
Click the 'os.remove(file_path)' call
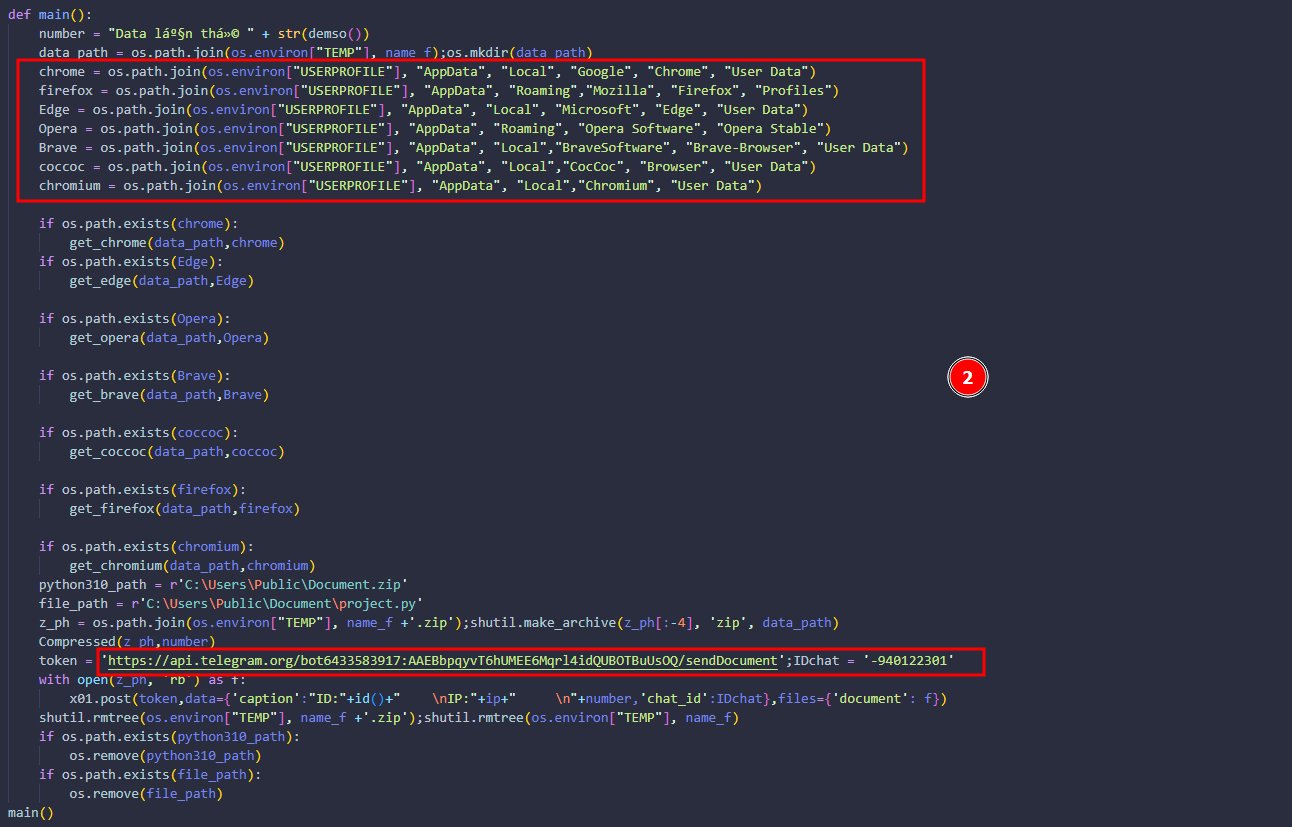[x=146, y=794]
